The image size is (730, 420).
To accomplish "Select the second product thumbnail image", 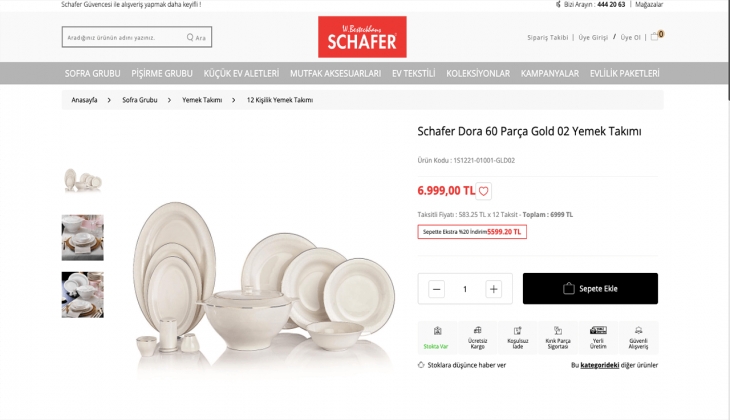I will coord(82,237).
